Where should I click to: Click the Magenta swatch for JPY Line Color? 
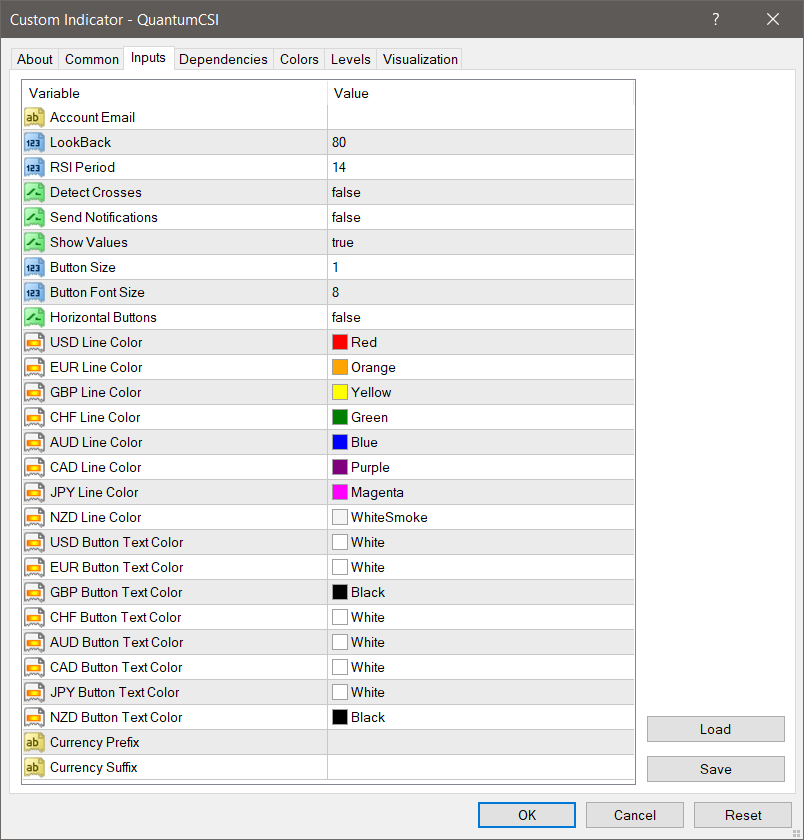point(340,493)
